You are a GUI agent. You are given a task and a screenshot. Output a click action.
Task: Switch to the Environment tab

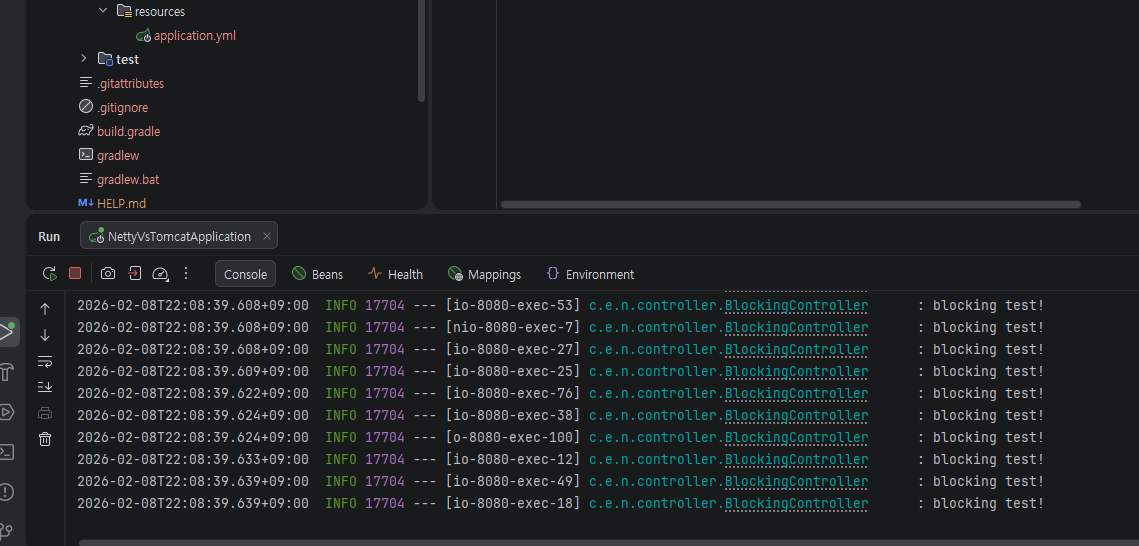[590, 274]
